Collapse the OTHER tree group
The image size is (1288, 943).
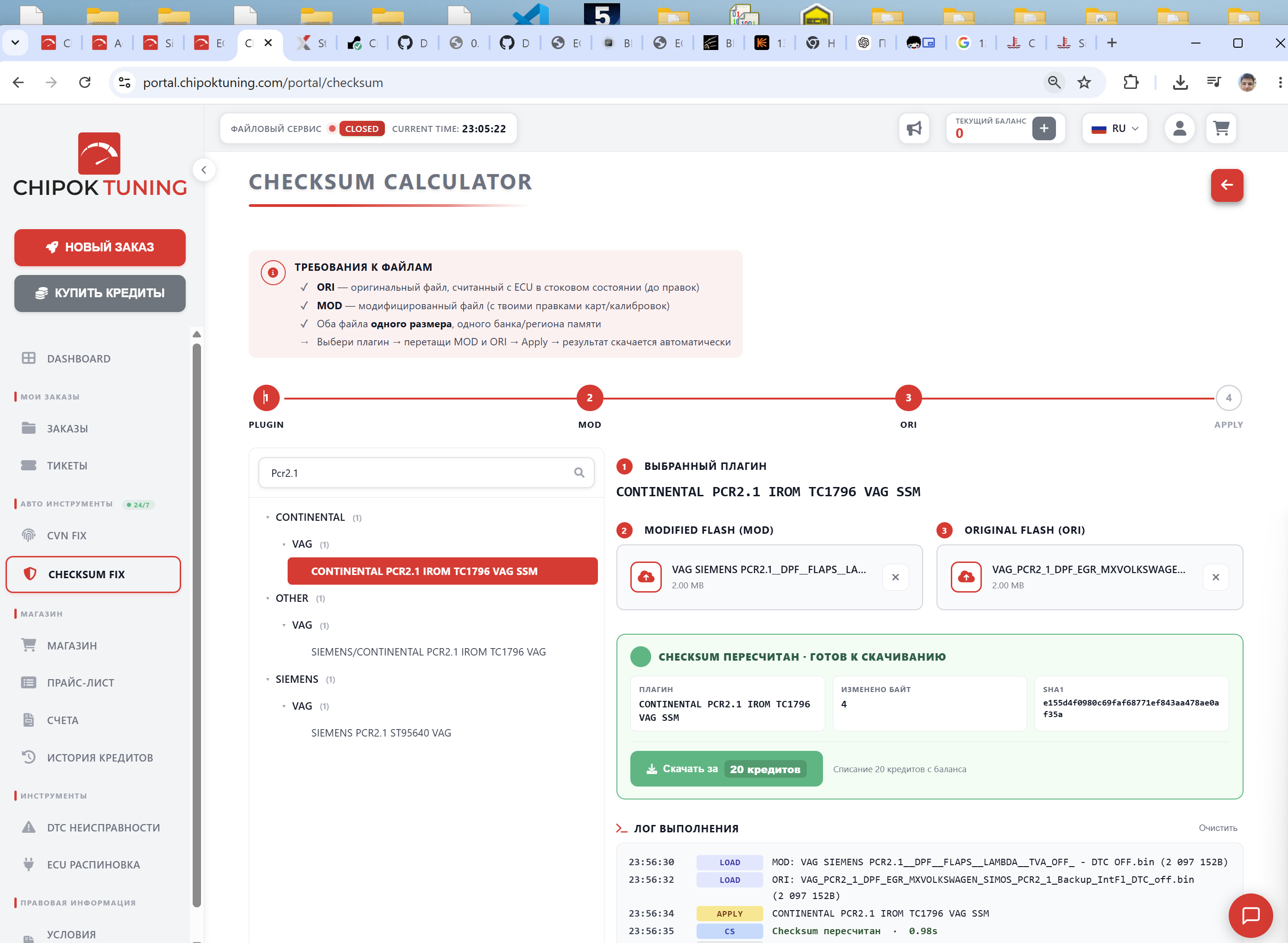click(268, 598)
